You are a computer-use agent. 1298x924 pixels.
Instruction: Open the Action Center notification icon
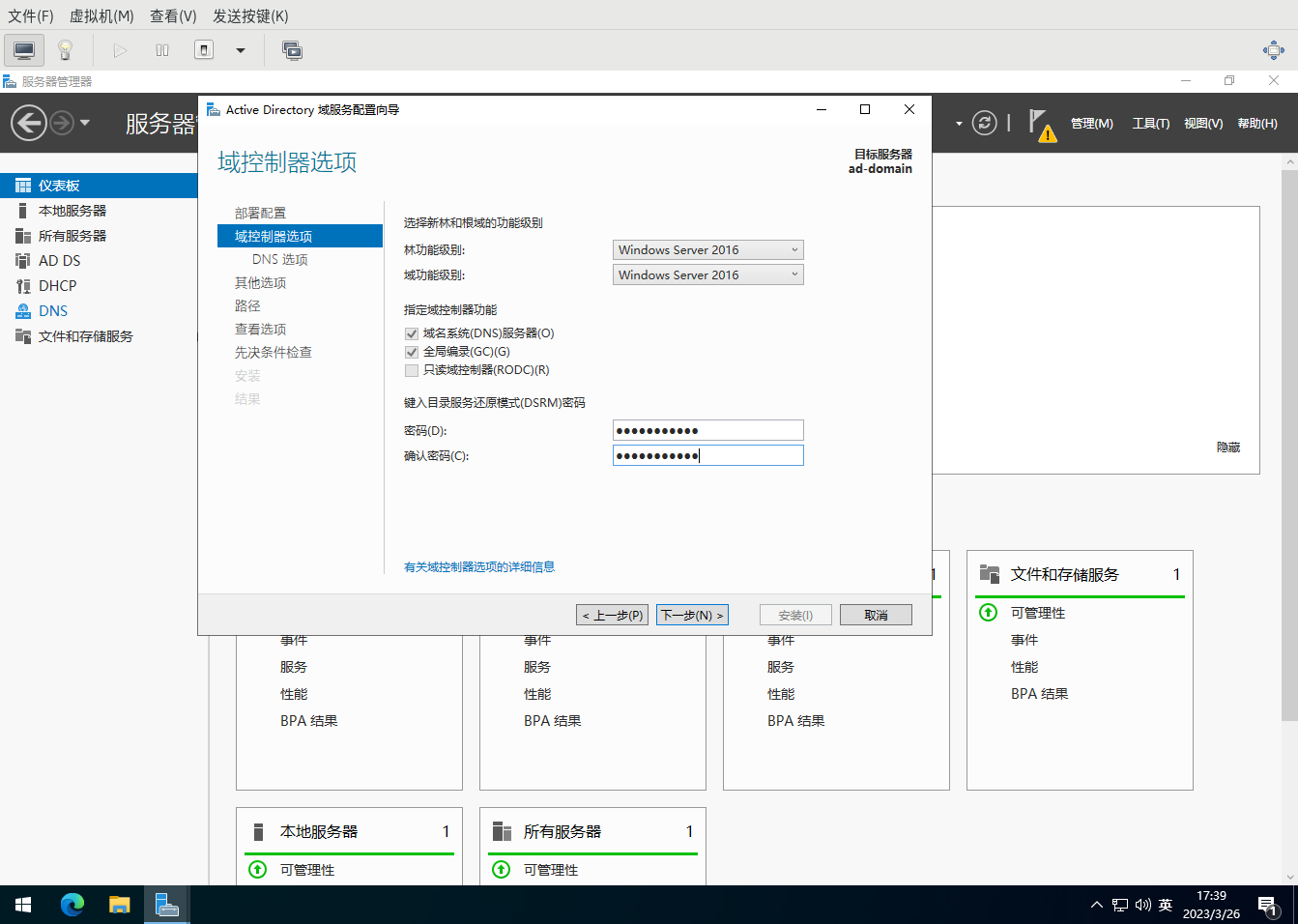[x=1270, y=906]
